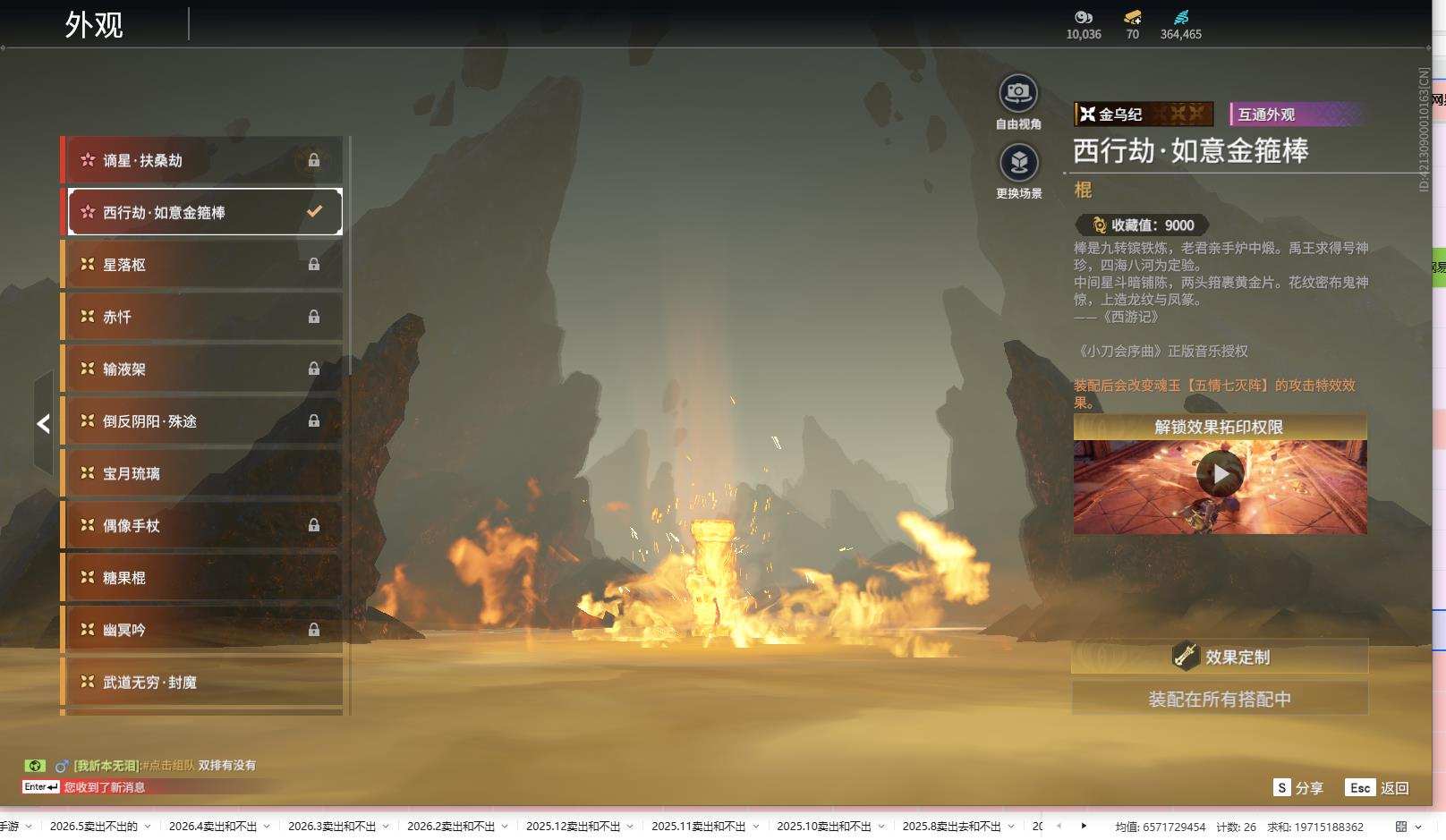Switch to sheet tab 2026.2卖出和不出

click(451, 827)
